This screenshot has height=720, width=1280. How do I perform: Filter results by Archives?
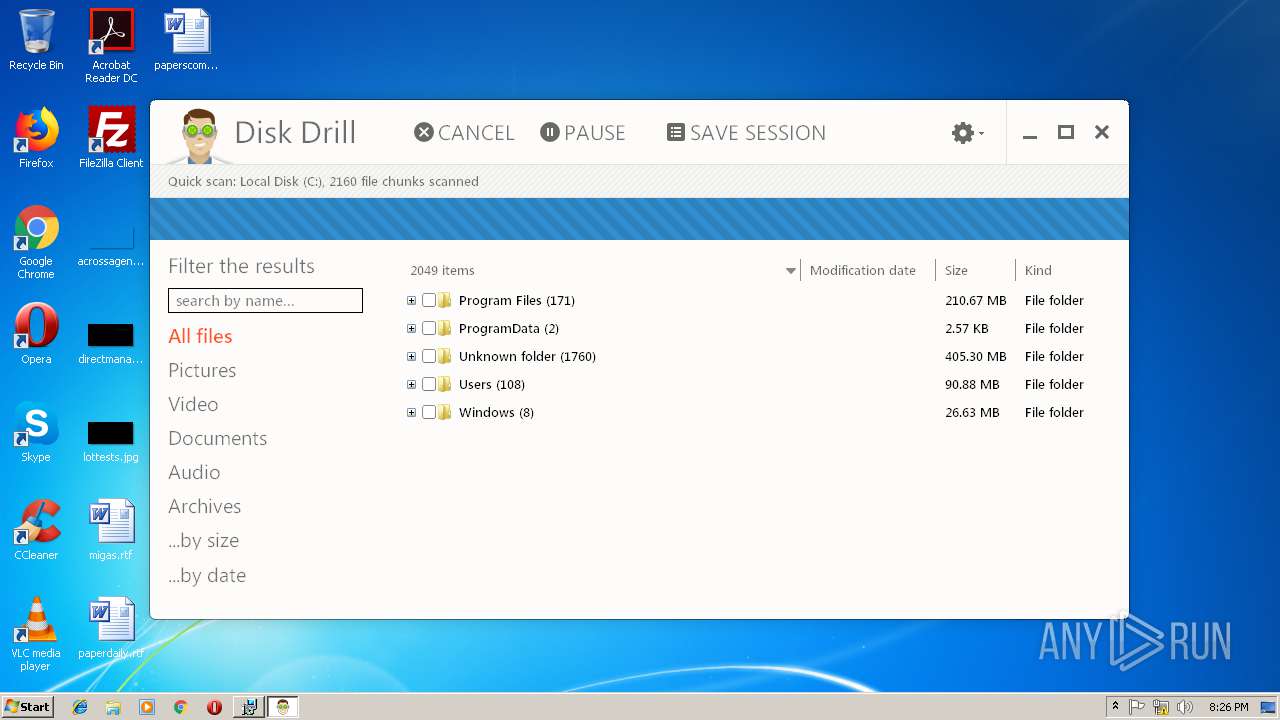pos(204,506)
